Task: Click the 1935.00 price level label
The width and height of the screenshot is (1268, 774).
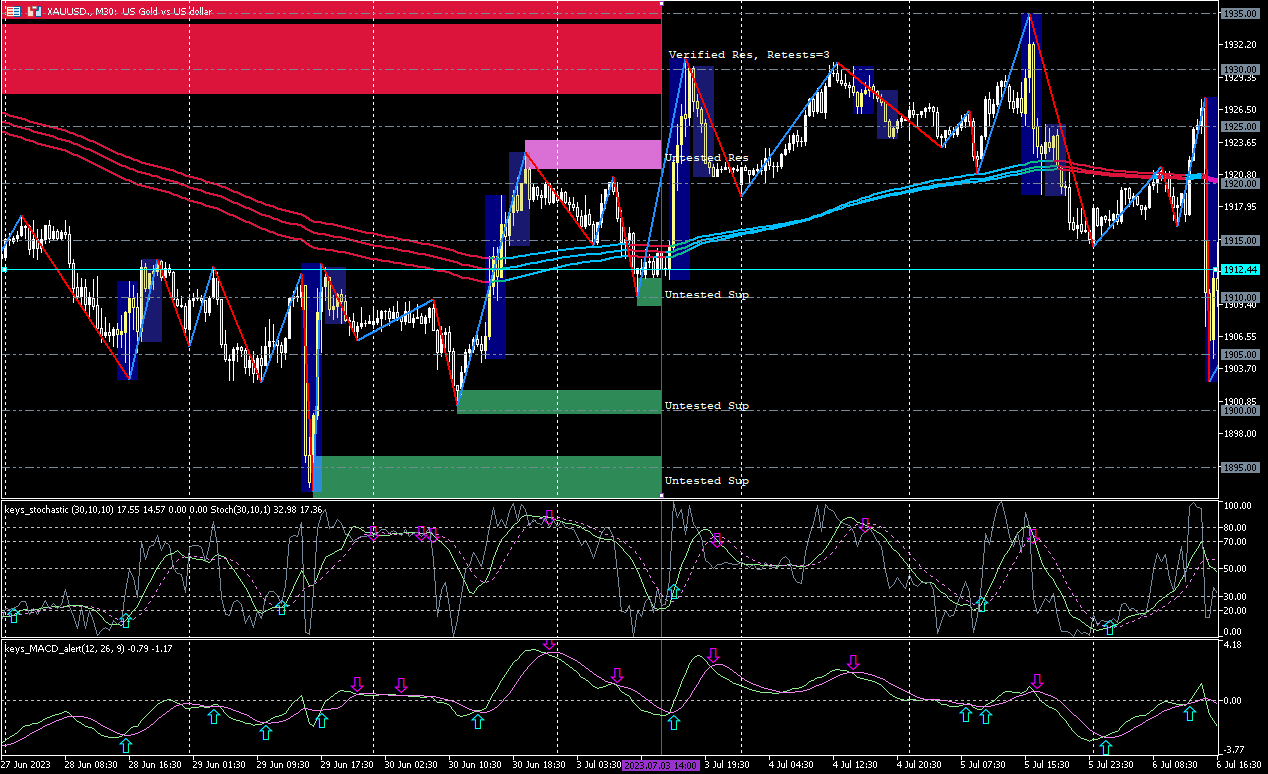Action: [1240, 13]
